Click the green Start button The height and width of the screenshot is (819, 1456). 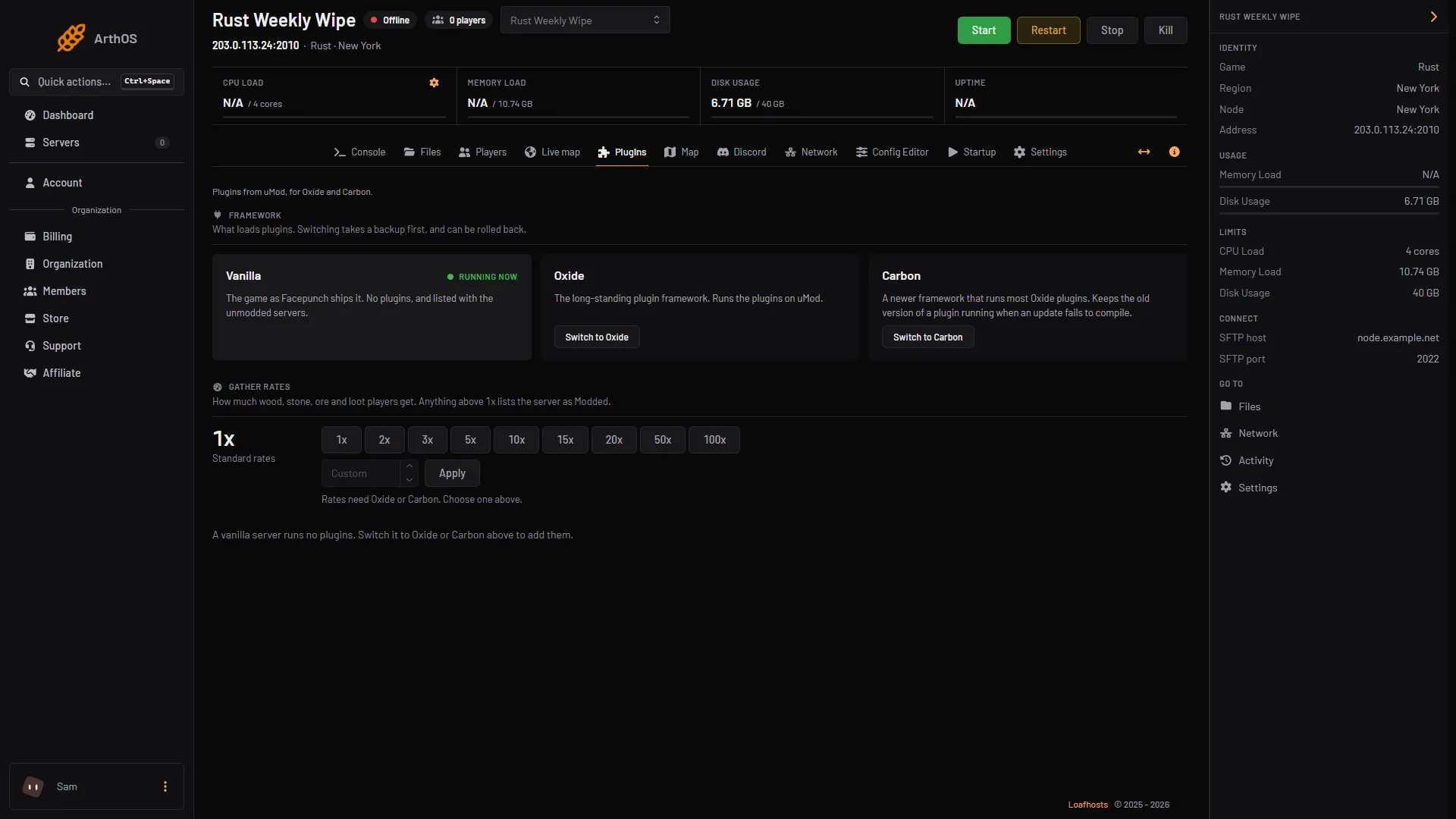984,30
